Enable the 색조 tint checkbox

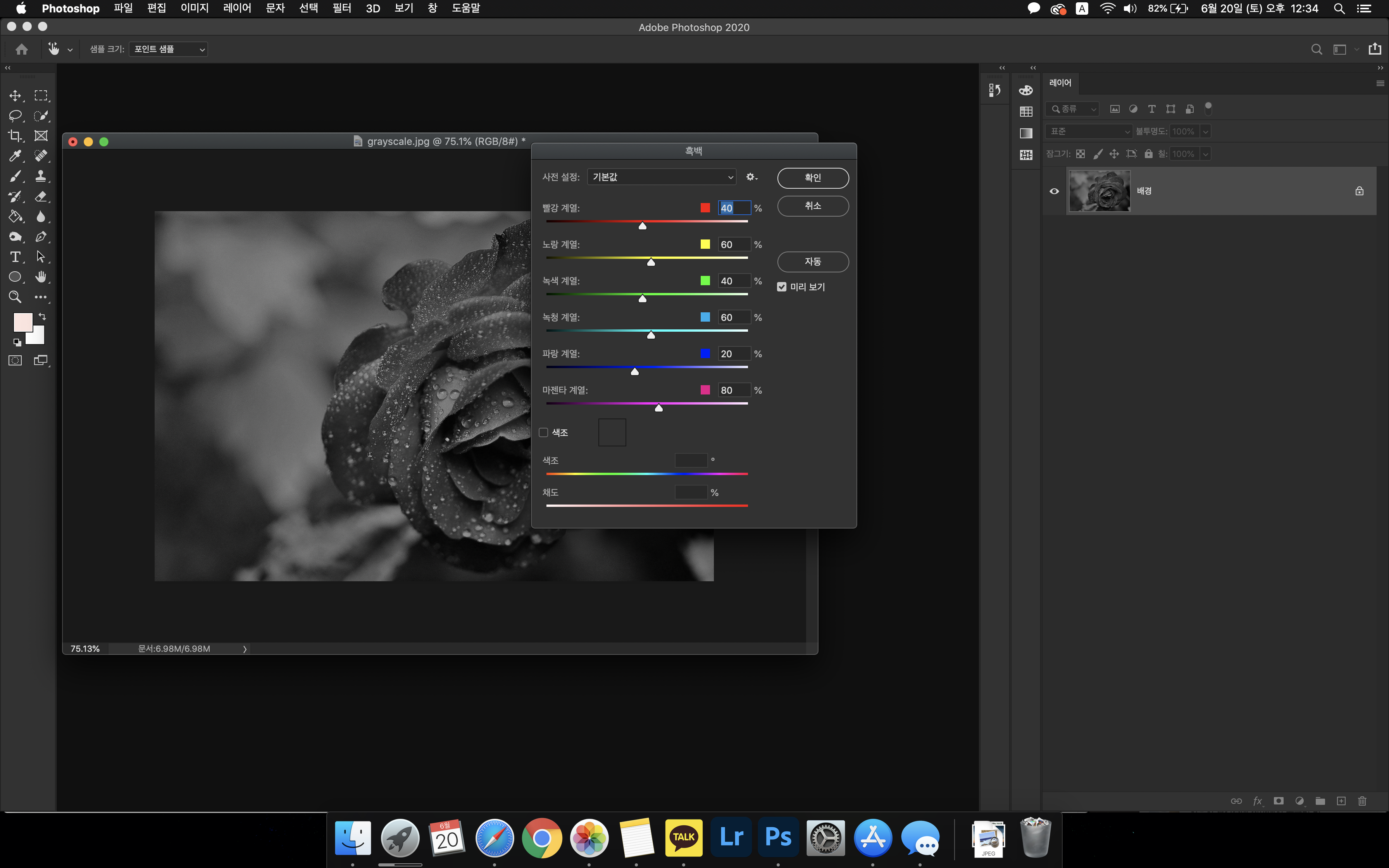click(x=543, y=432)
